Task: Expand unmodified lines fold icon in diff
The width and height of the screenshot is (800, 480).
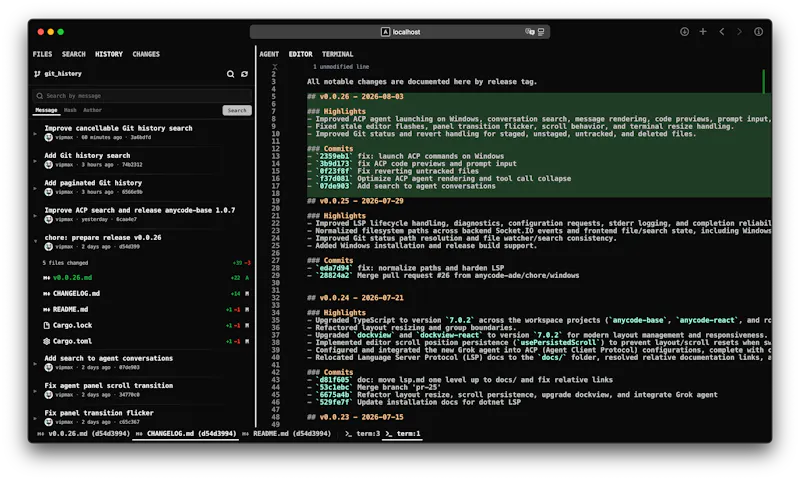Action: pos(274,67)
